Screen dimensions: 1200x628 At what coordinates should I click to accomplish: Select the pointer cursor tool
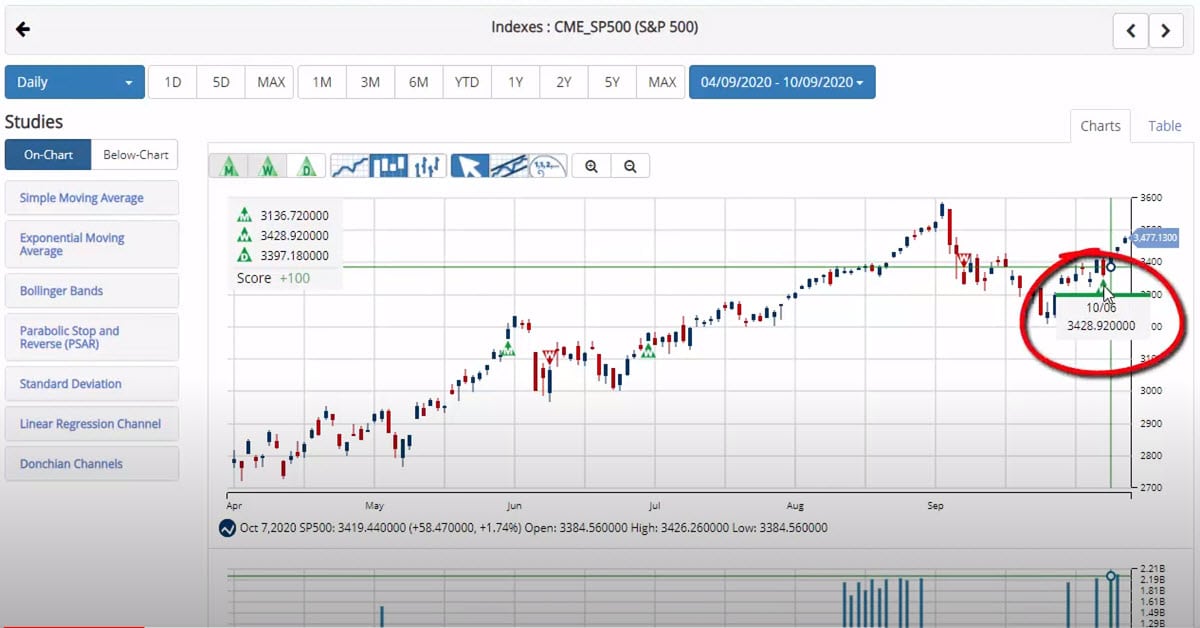[470, 167]
